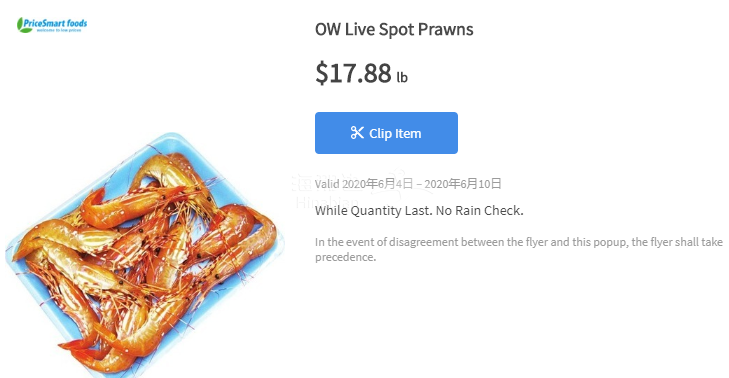Viewport: 729px width, 378px height.
Task: Click 'While Quantity Last. No Rain Check.' text
Action: [x=419, y=211]
